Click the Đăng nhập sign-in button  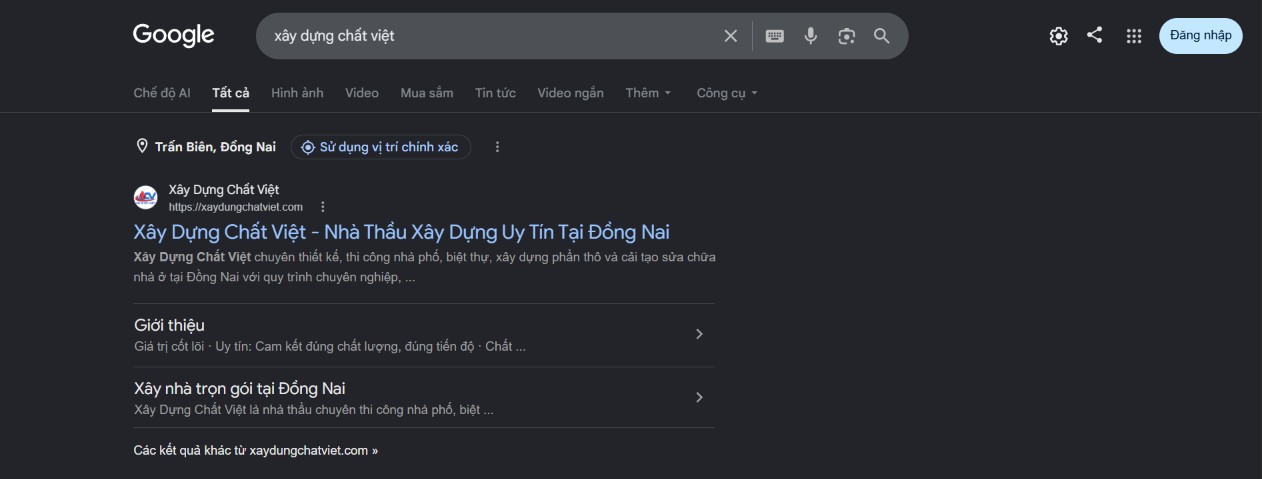click(1201, 36)
